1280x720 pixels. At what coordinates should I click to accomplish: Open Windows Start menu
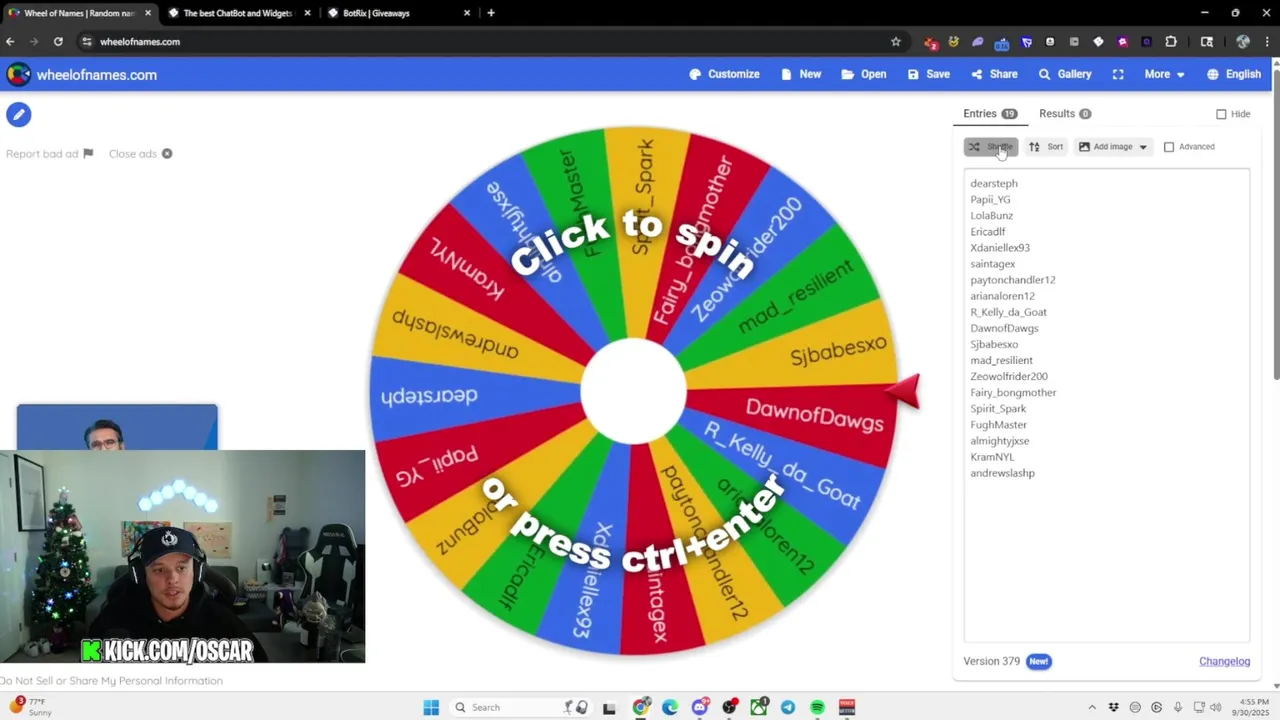click(431, 707)
